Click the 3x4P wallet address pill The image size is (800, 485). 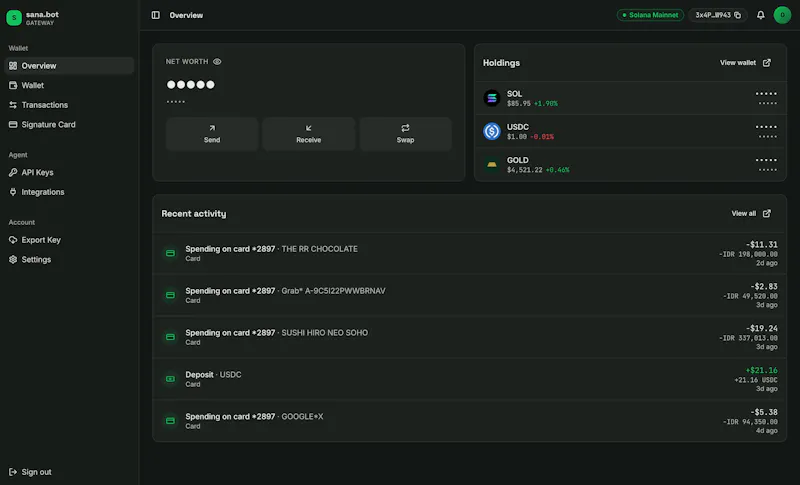[x=718, y=15]
